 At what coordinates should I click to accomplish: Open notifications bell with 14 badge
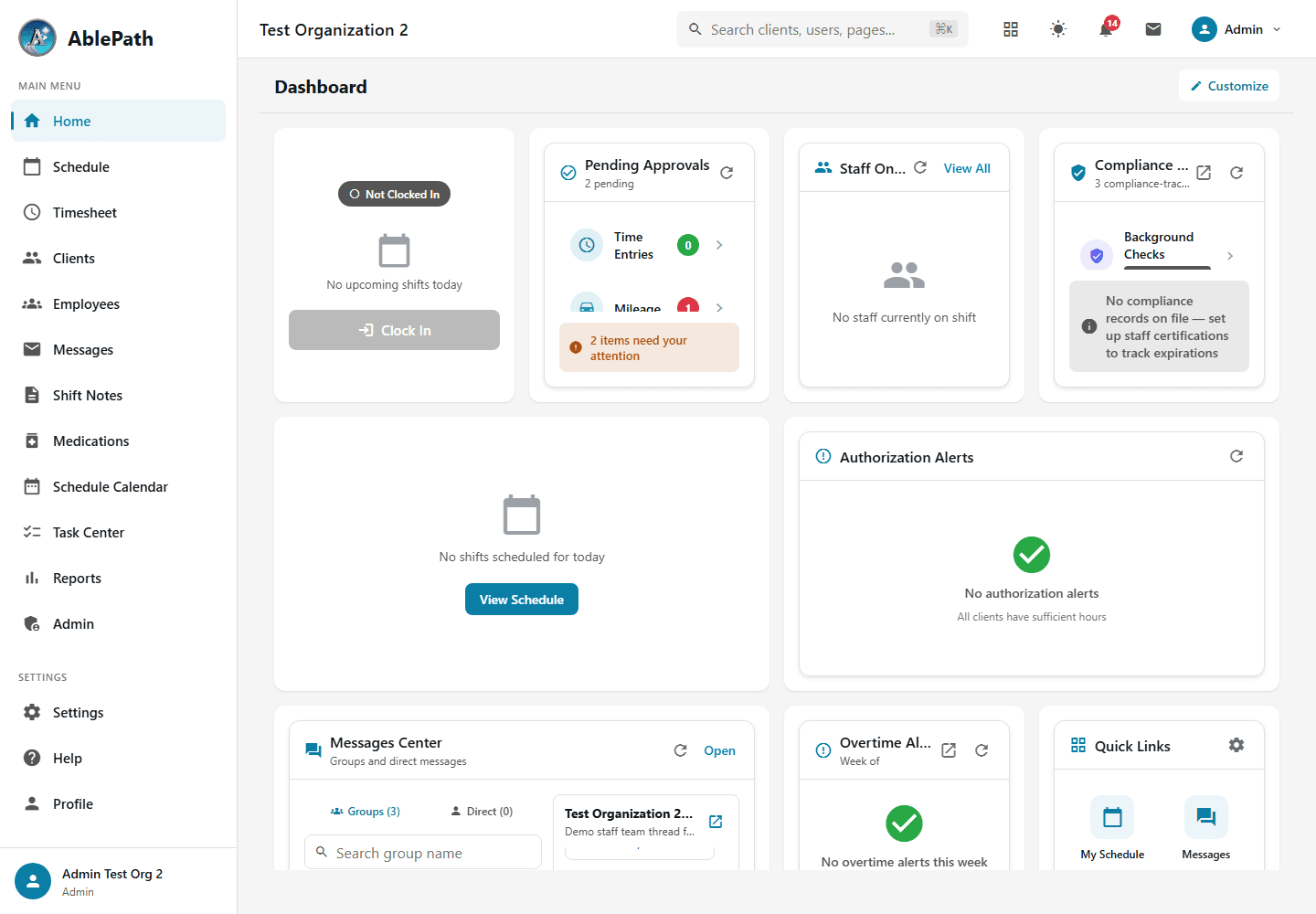click(1106, 29)
